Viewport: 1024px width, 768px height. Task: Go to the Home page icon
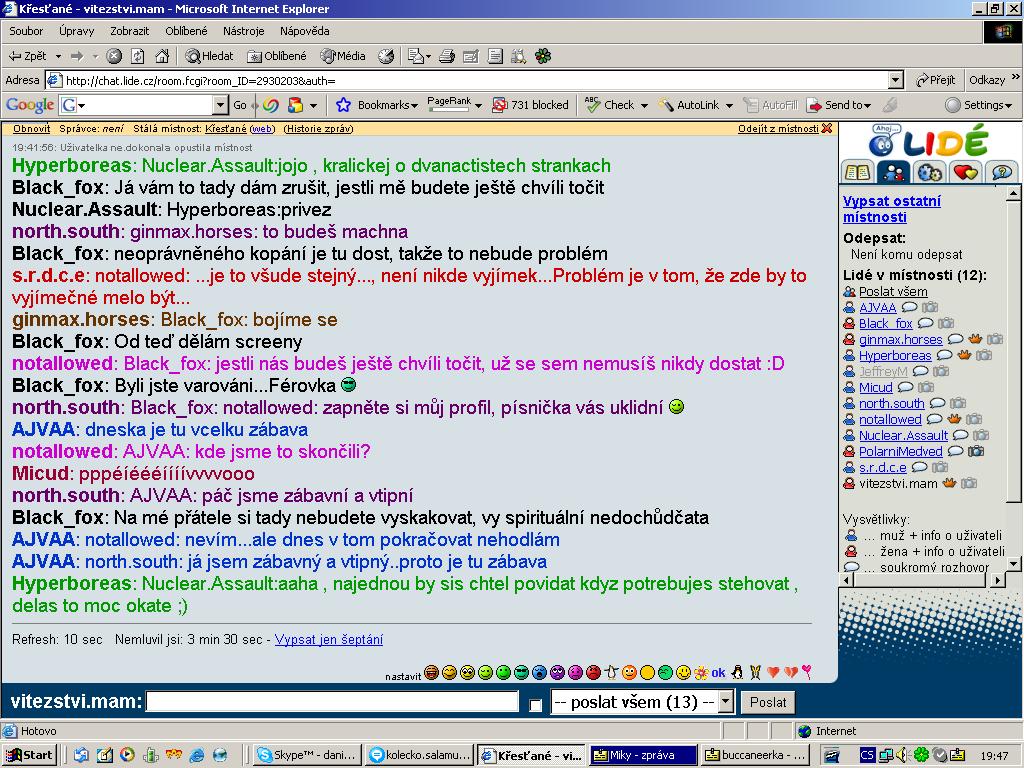162,56
